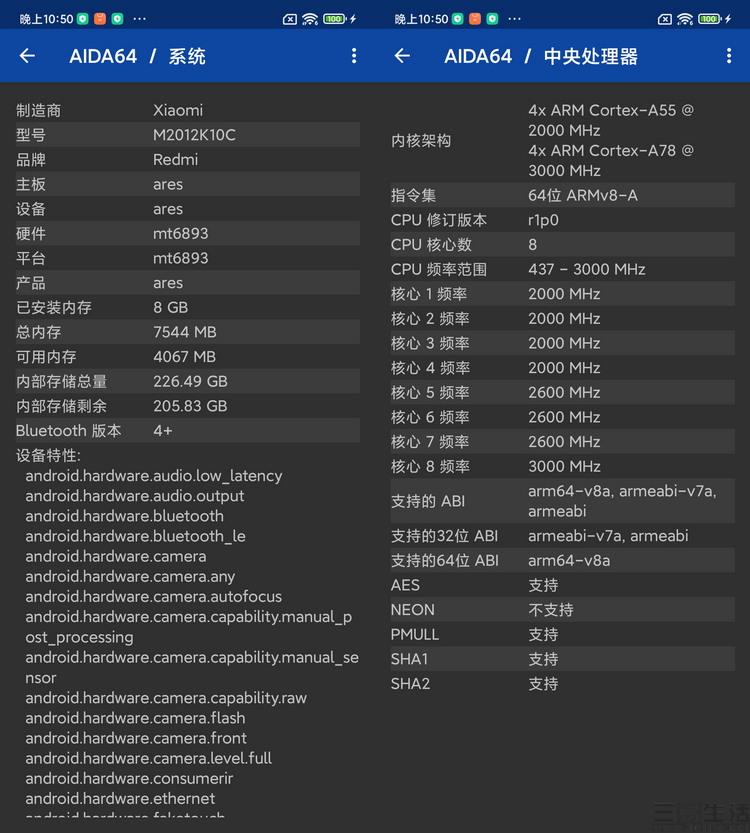The image size is (750, 833).
Task: Select the 可用内存 4067 MB row
Action: pyautogui.click(x=188, y=356)
